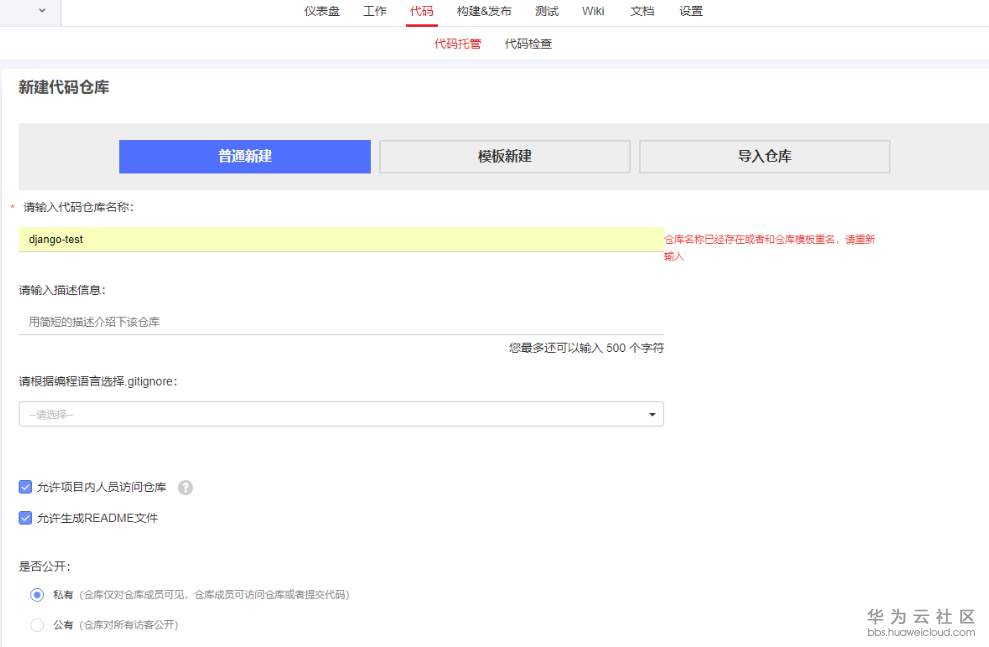
Task: Go to the 工作 section
Action: coord(374,11)
